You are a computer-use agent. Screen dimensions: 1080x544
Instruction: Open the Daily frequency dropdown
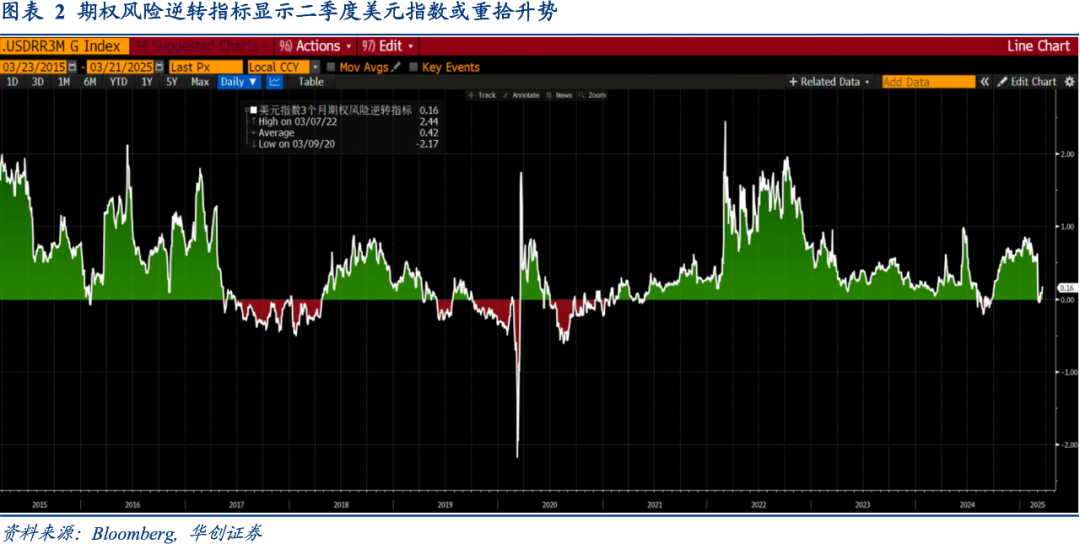238,82
